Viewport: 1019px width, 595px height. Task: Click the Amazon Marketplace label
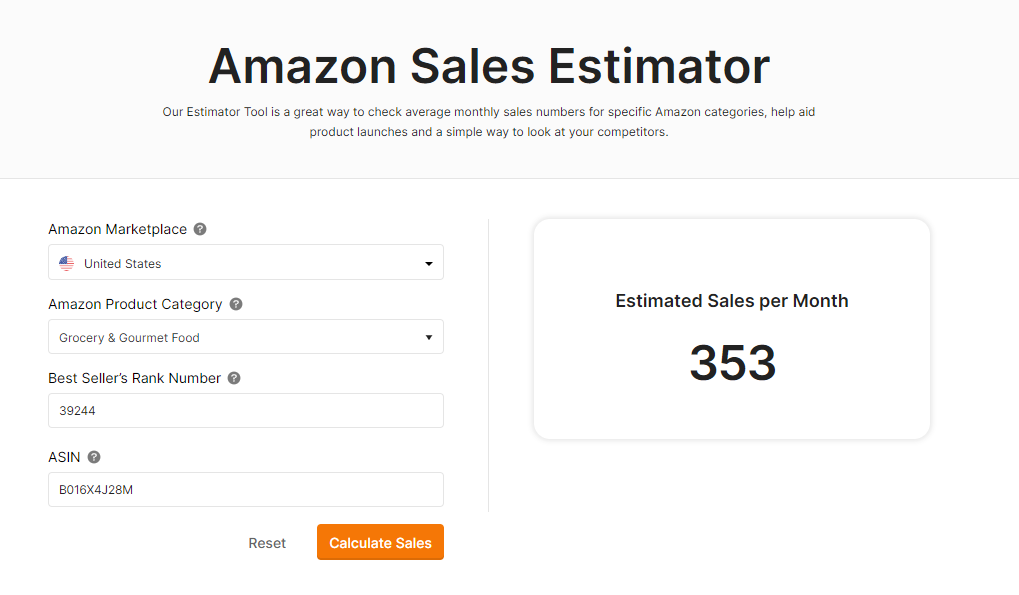coord(118,229)
